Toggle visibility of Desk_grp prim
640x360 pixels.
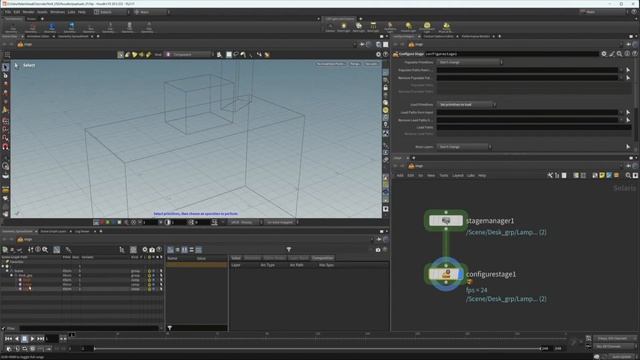tap(149, 276)
